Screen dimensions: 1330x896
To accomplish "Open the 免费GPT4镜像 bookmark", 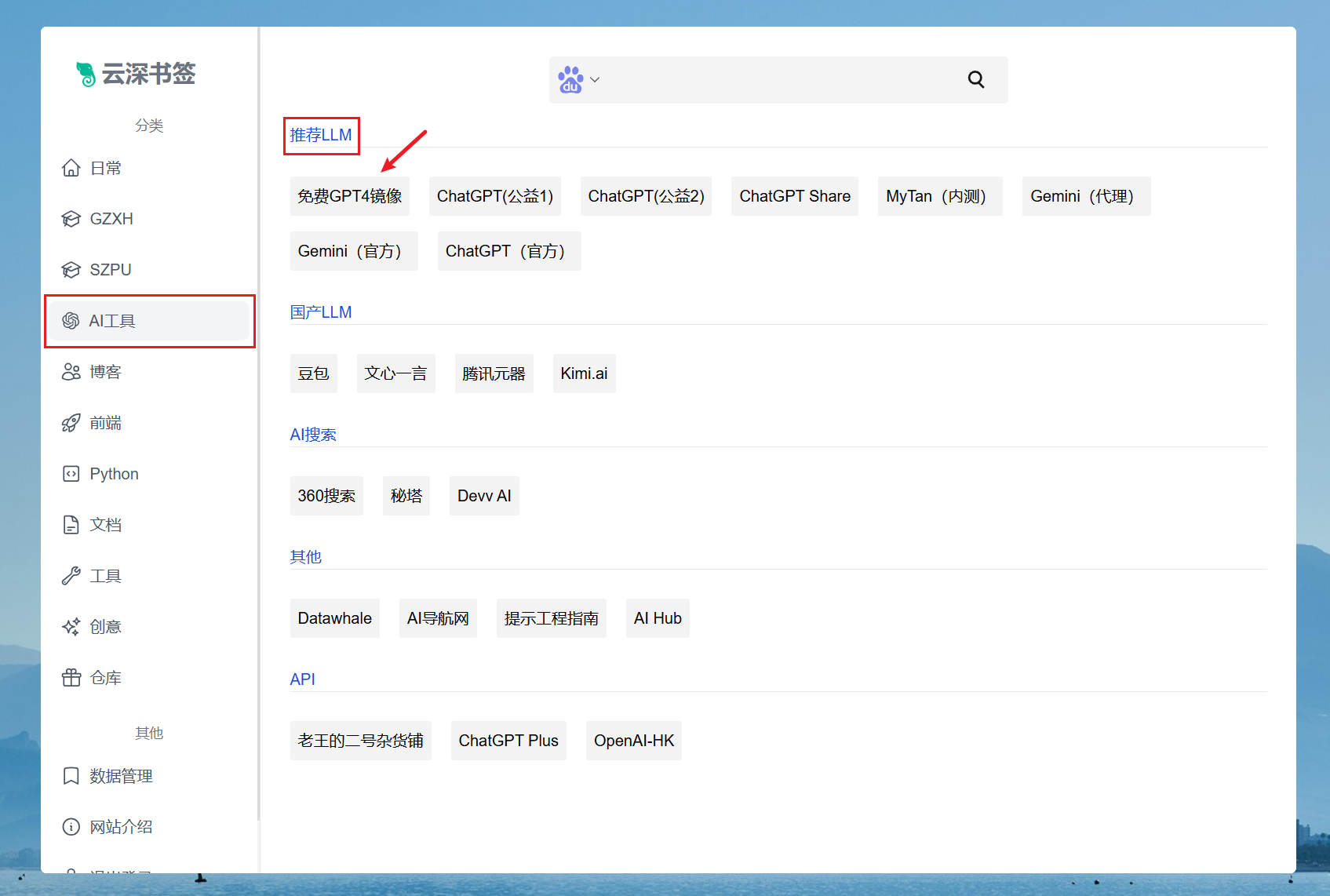I will click(350, 196).
